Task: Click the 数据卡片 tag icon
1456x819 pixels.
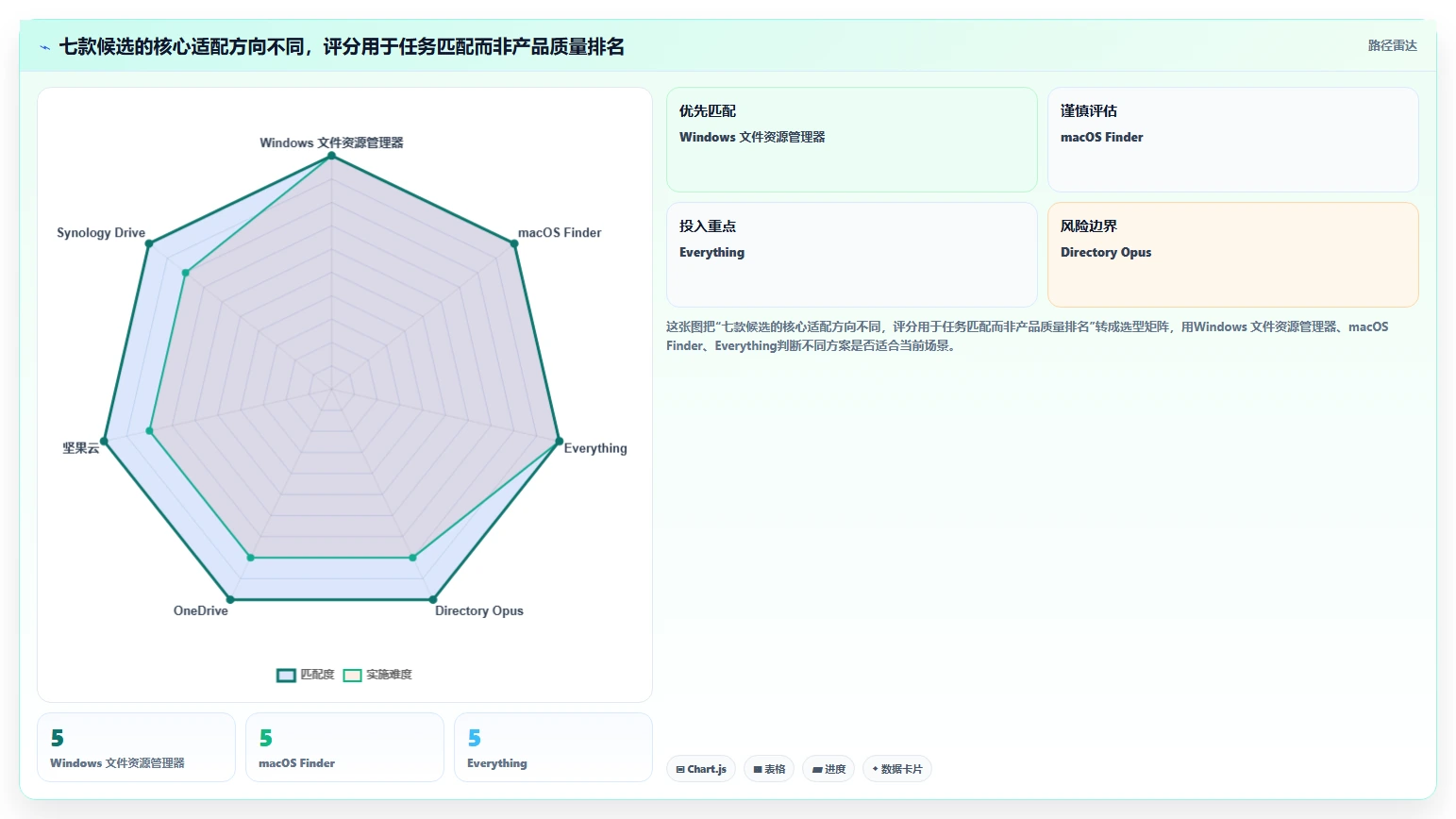Action: click(876, 769)
